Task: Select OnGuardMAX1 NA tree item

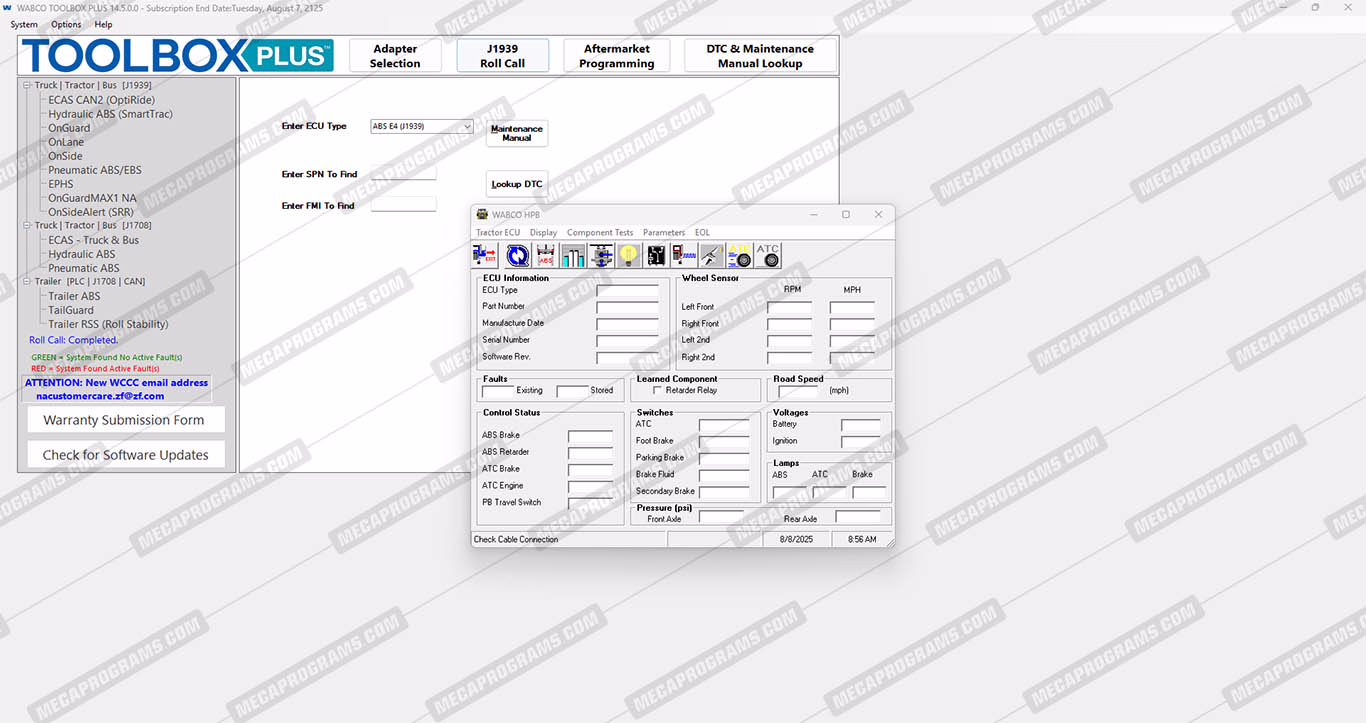Action: click(x=92, y=198)
